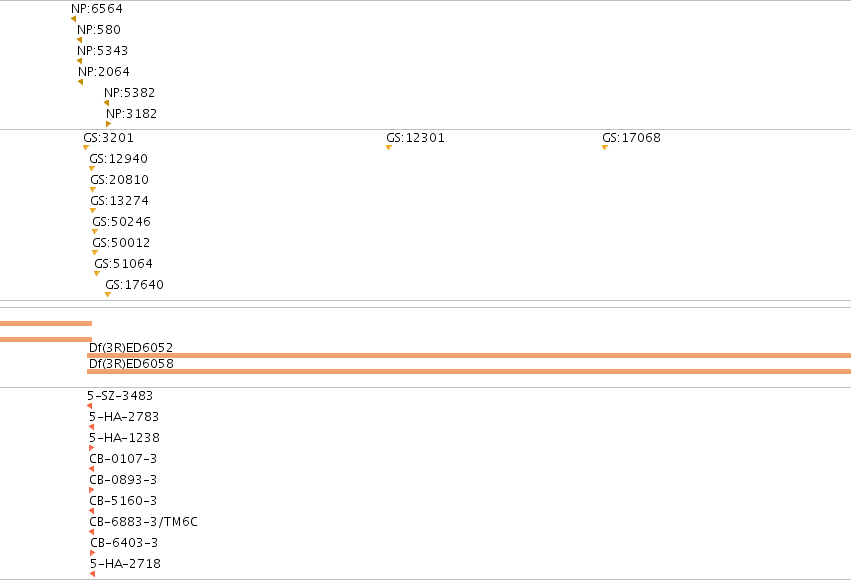
Task: Open the GS:51064 insertion label
Action: pos(124,264)
